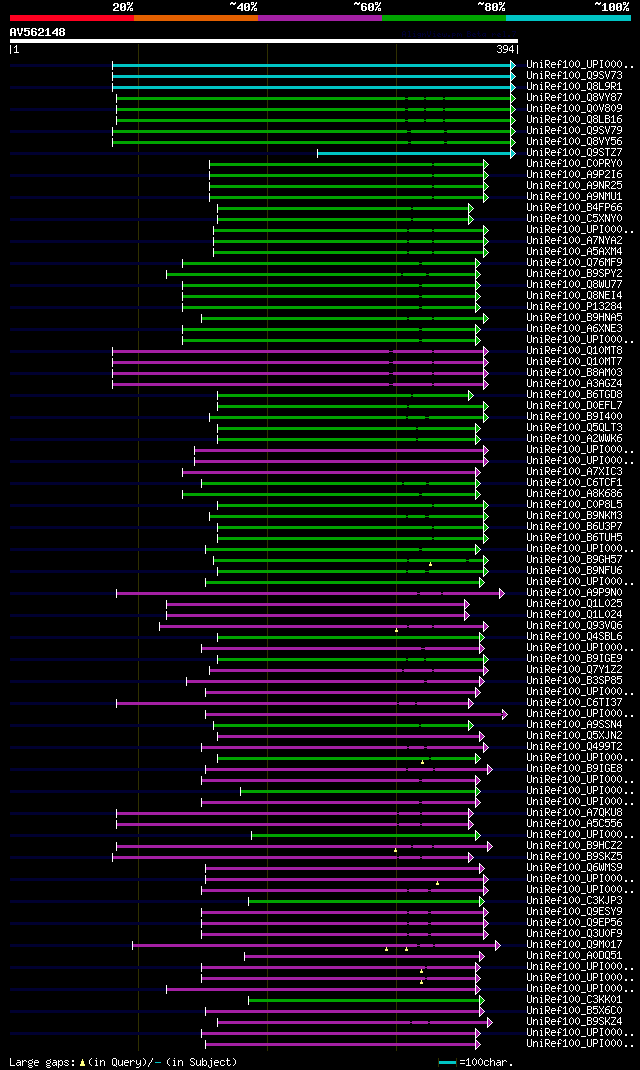Click the UniRef100_Q499T2 label
640x1070 pixels.
coord(574,747)
